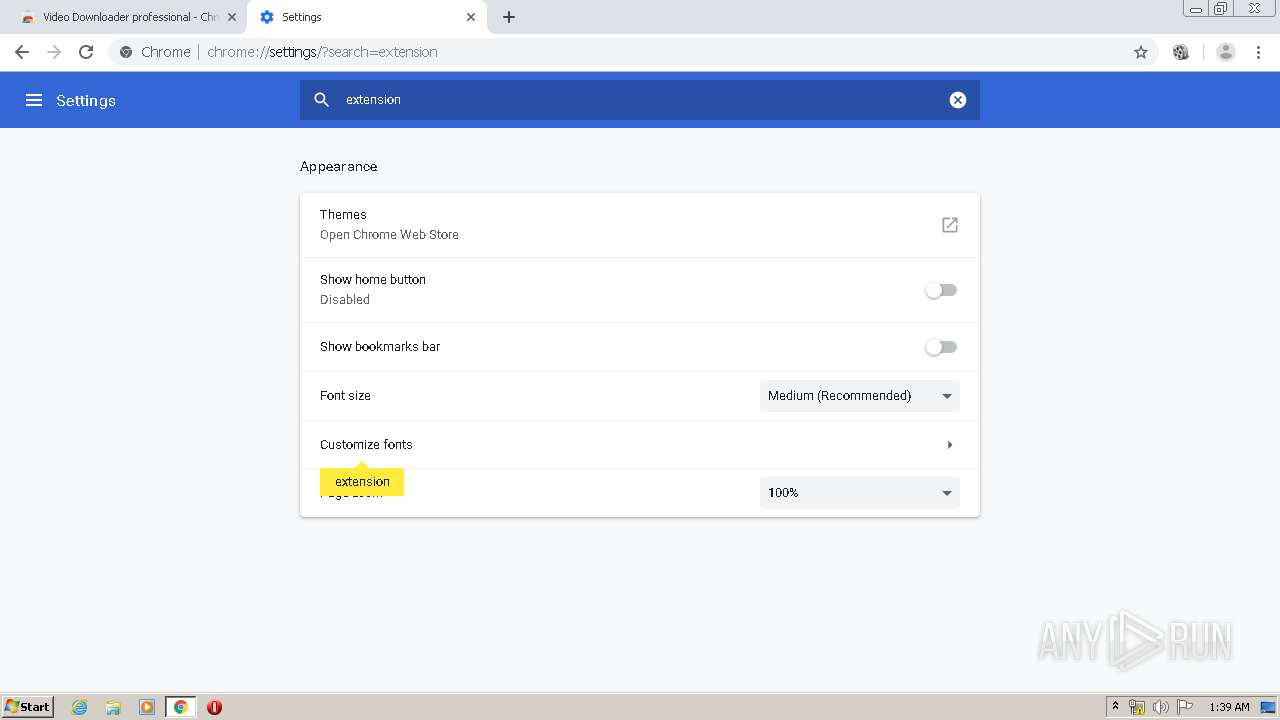The image size is (1280, 720).
Task: Click the settings search field containing extension
Action: pyautogui.click(x=640, y=100)
